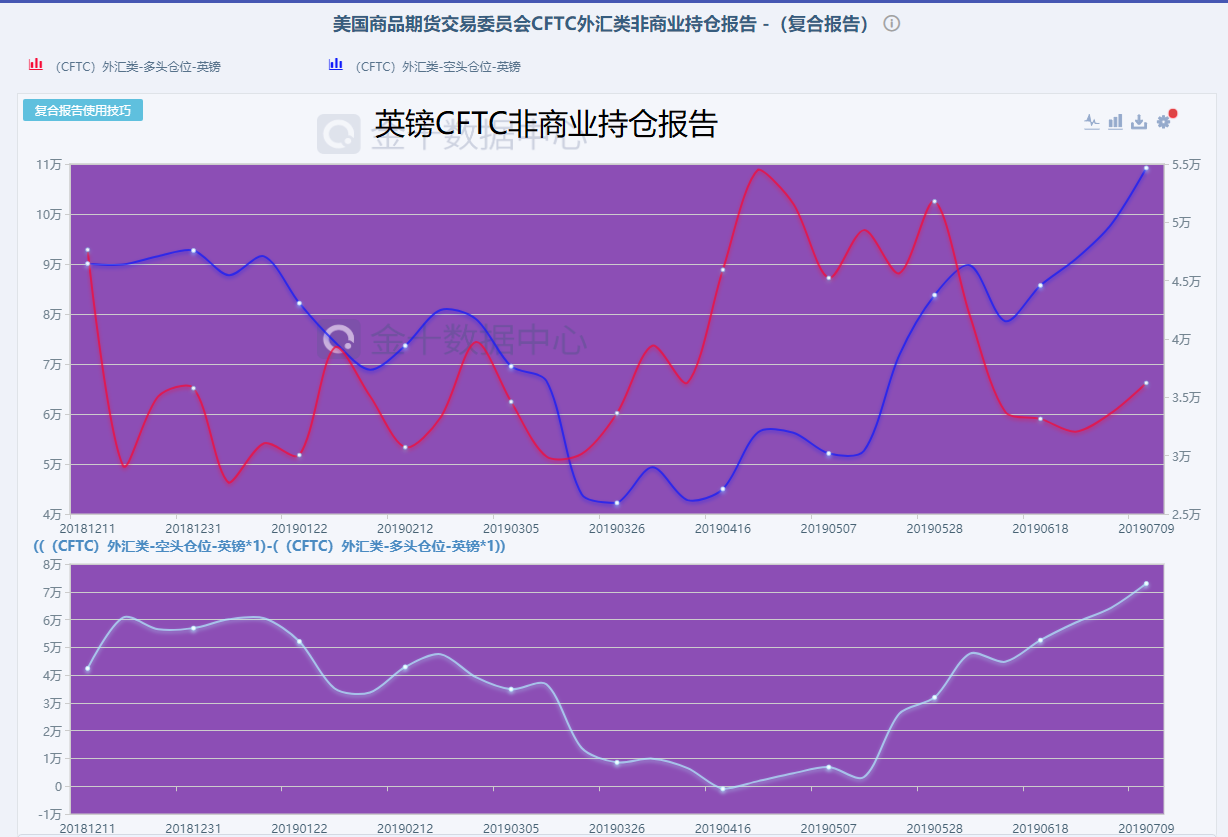Open the 复合报告使用技巧 button
This screenshot has width=1228, height=837.
click(83, 110)
